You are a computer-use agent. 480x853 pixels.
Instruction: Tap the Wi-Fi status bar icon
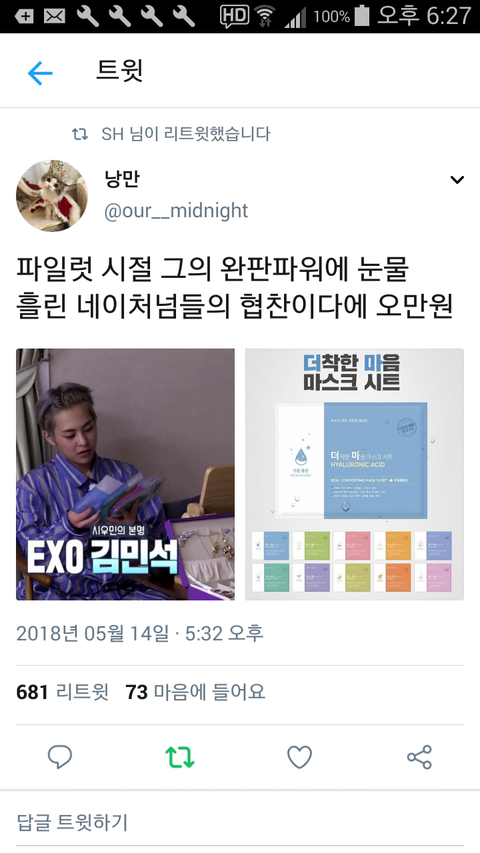[x=265, y=16]
